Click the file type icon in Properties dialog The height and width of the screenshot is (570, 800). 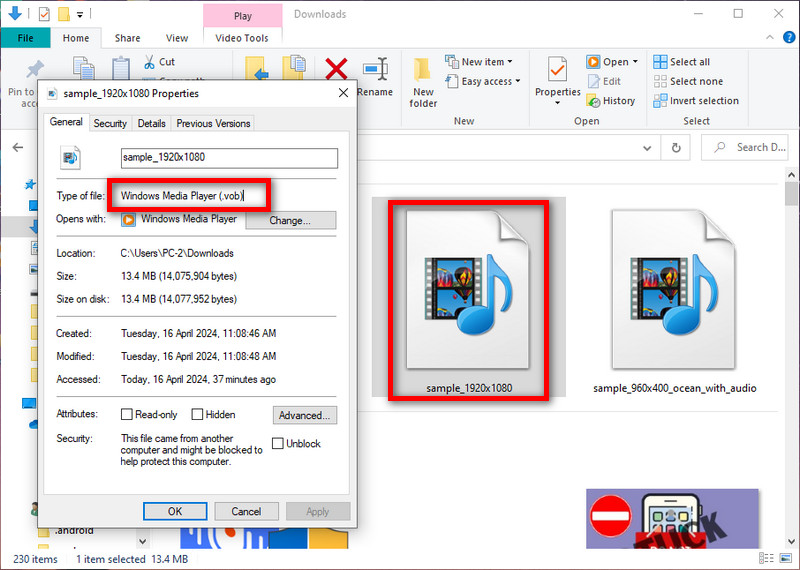(x=70, y=158)
